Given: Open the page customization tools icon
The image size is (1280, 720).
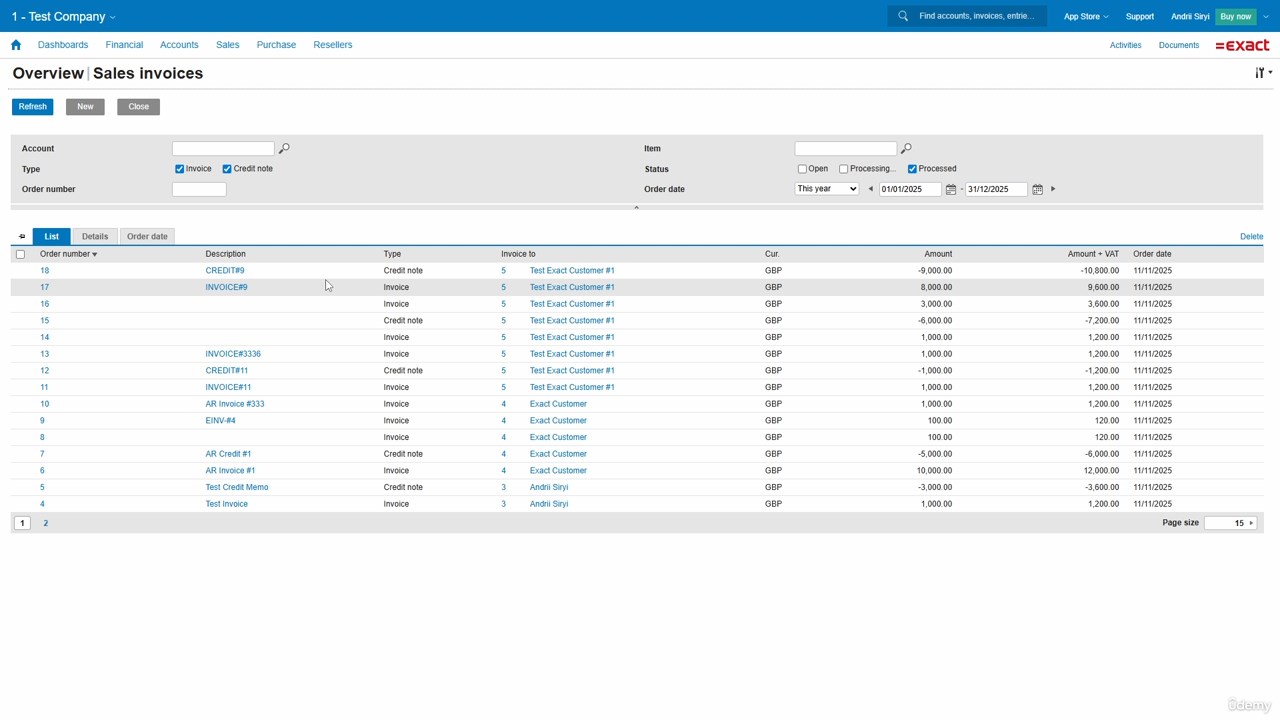Looking at the screenshot, I should point(1262,73).
